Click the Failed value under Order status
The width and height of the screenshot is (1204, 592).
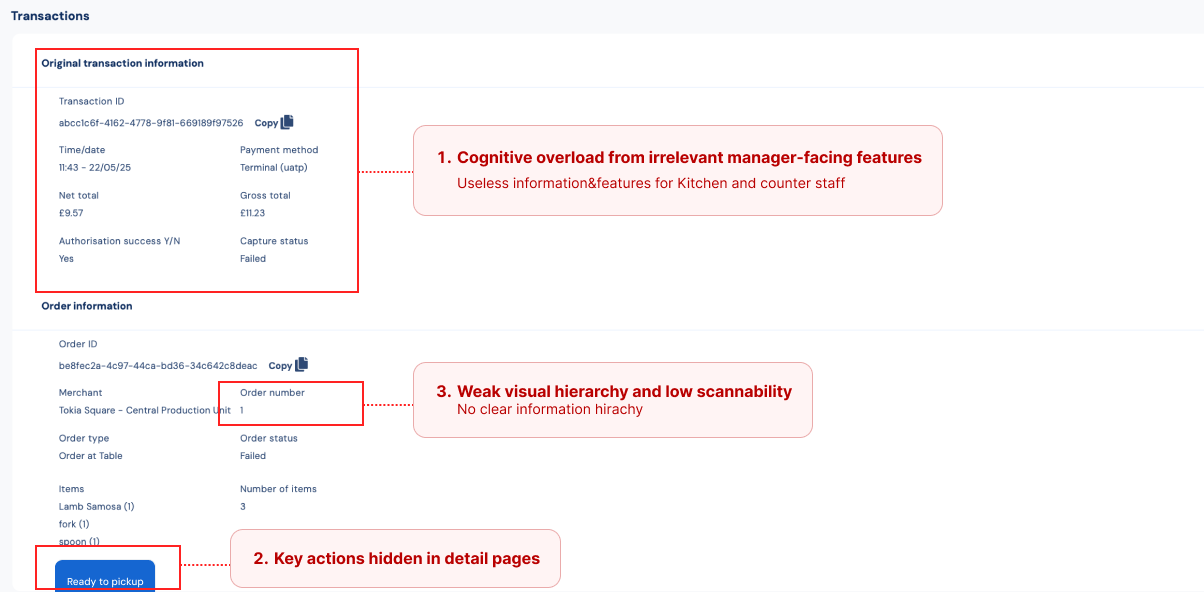pos(253,456)
